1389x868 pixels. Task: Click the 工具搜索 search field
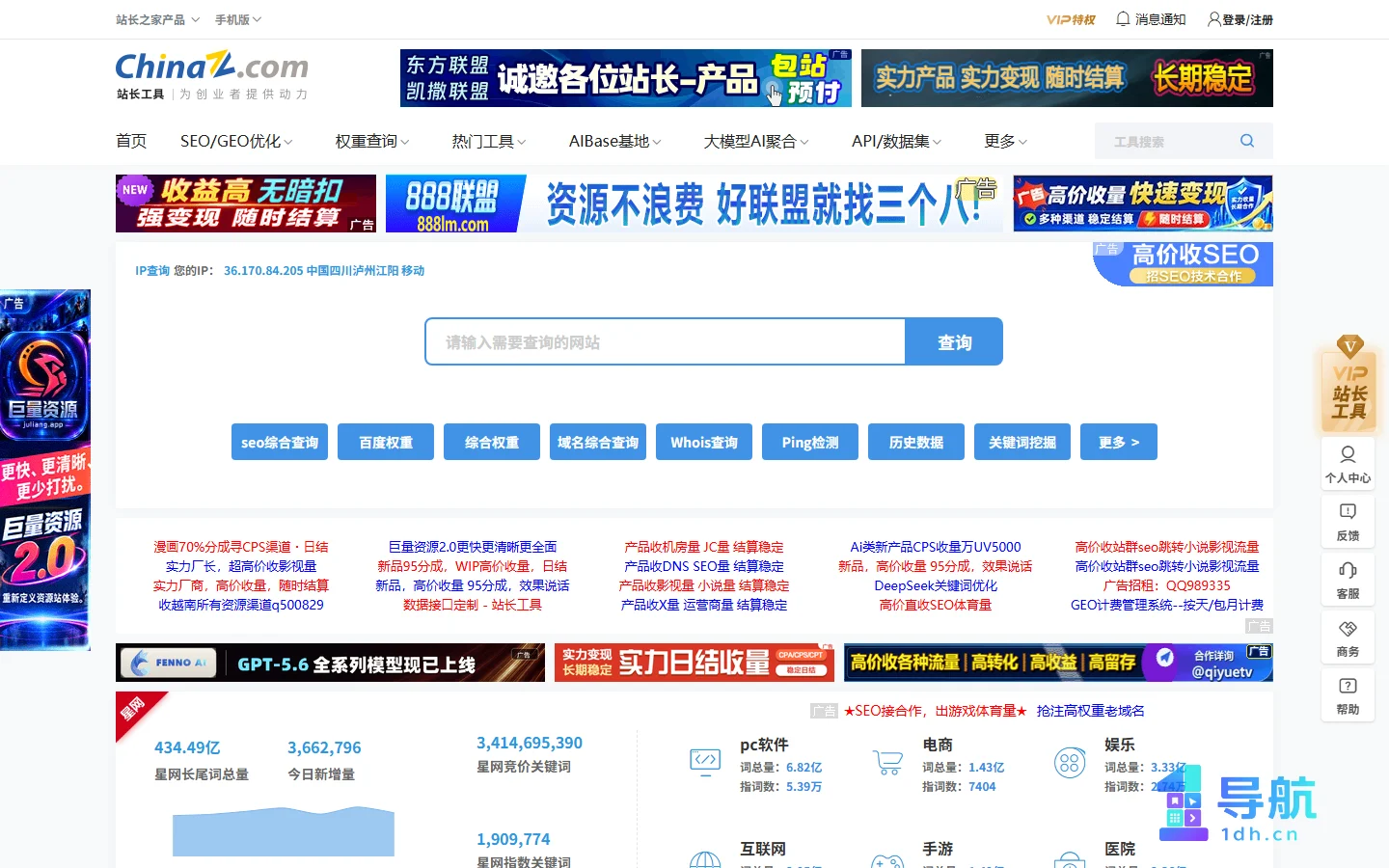tap(1167, 141)
